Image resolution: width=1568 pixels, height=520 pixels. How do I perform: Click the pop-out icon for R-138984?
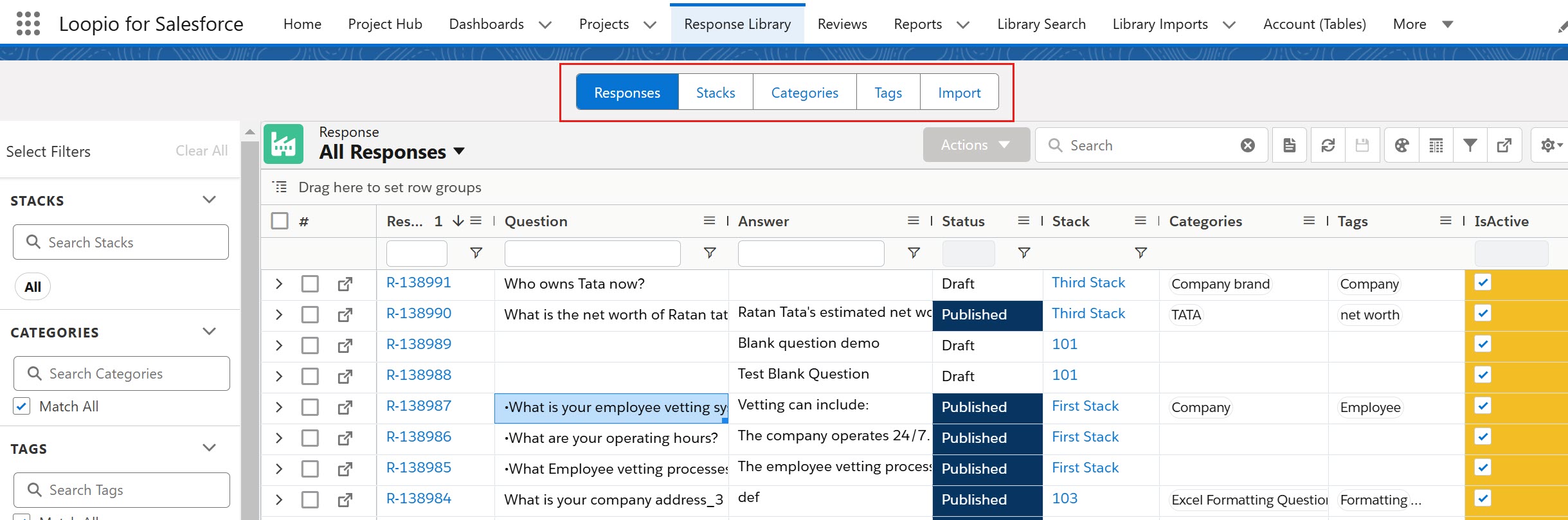coord(345,500)
